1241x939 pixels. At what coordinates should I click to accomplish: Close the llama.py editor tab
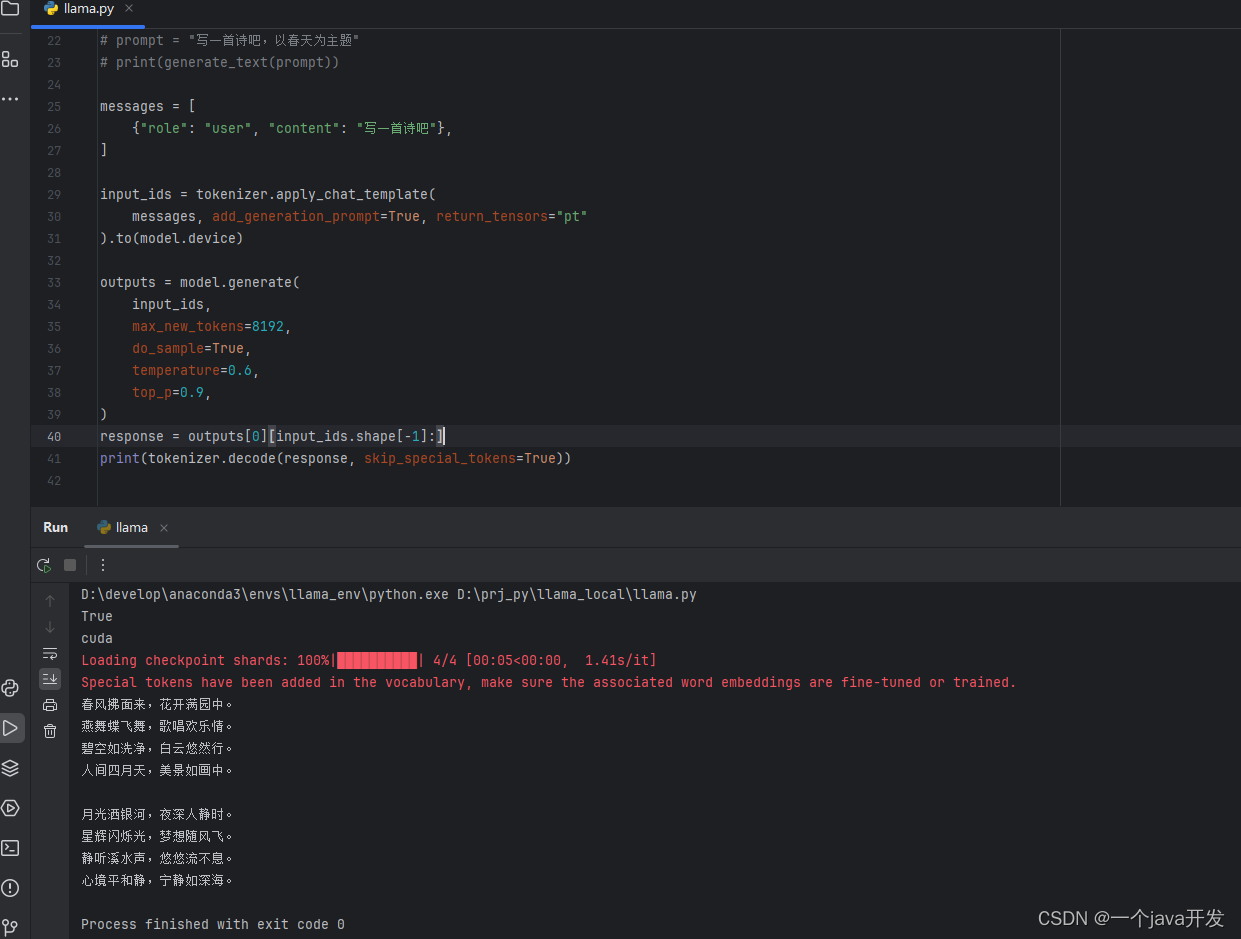(x=129, y=8)
